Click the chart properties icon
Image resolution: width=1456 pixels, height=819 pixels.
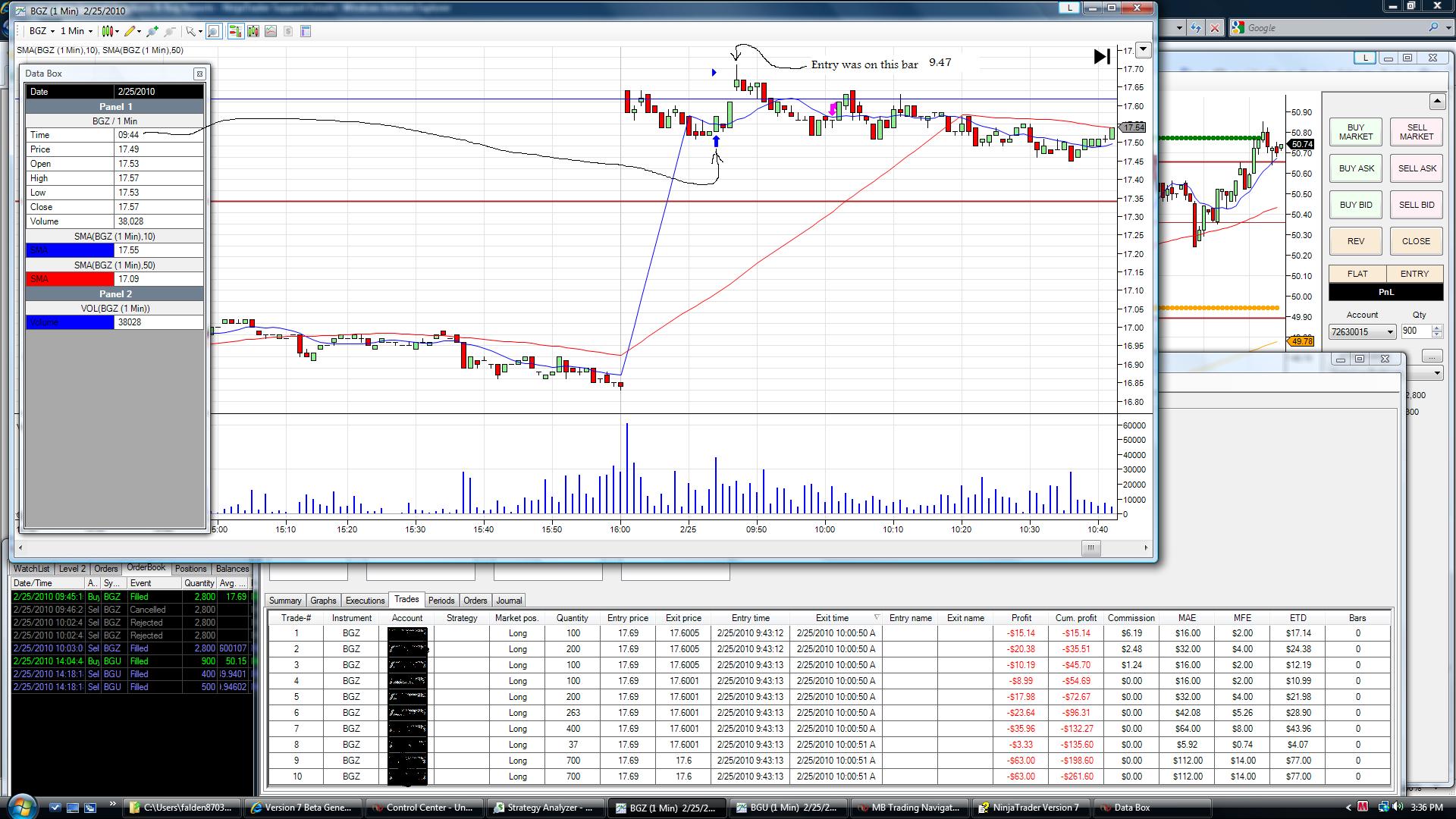pos(306,31)
